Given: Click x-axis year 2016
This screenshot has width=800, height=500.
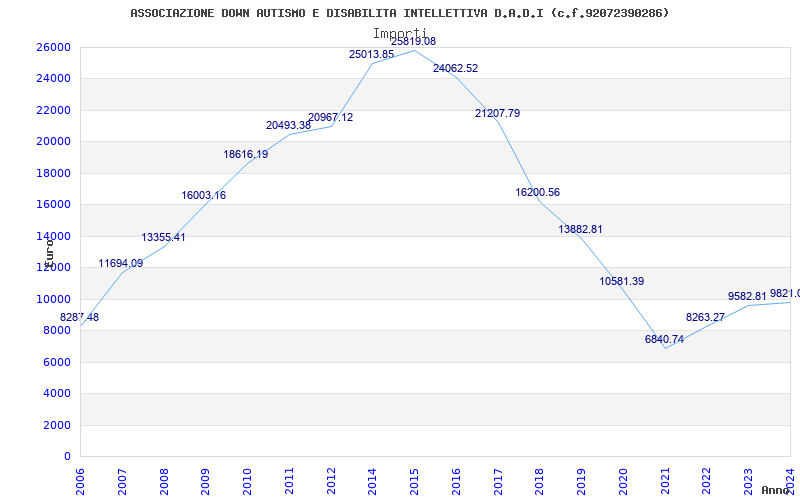Looking at the screenshot, I should (x=456, y=482).
